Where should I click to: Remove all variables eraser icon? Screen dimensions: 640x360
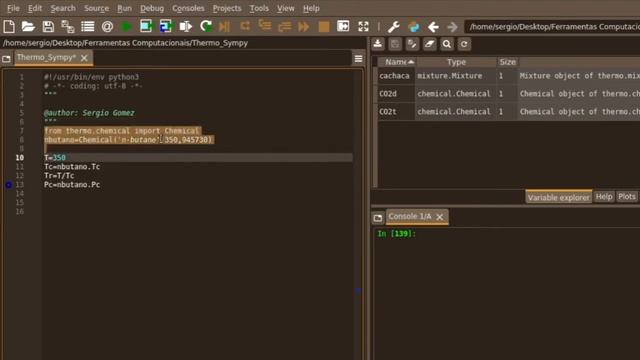tap(429, 44)
